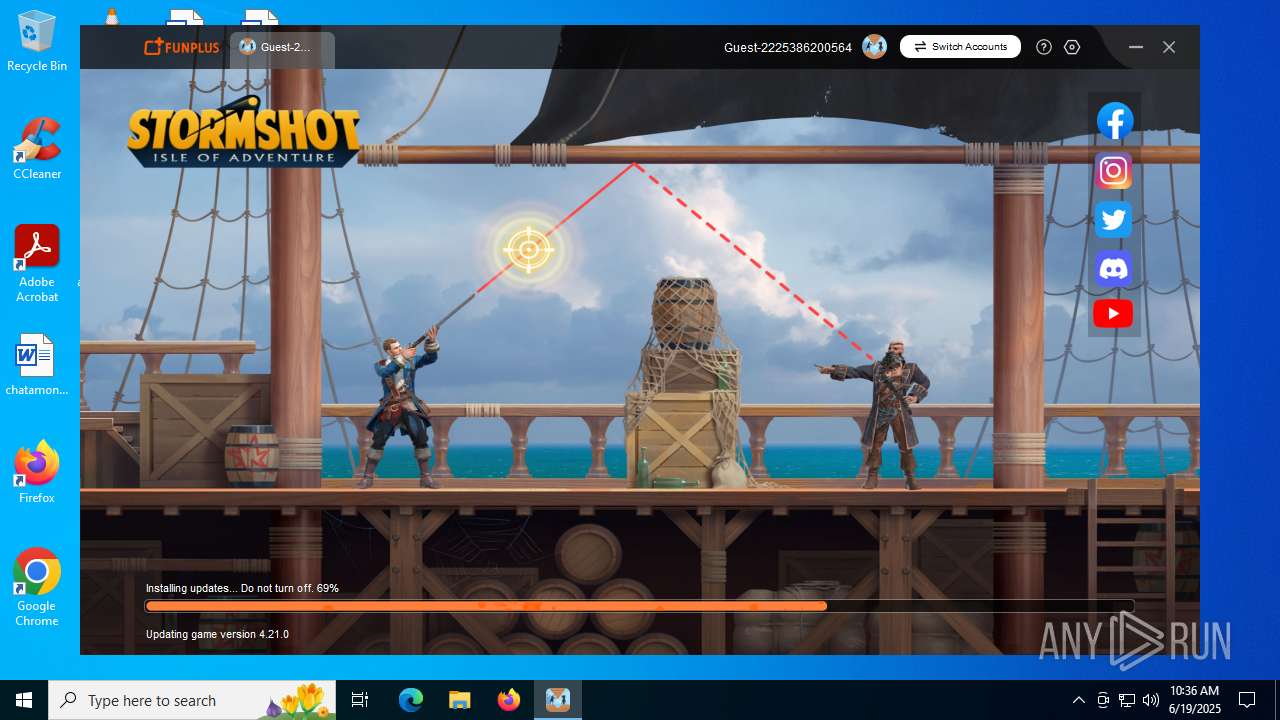Open the chatamon Word document icon
The width and height of the screenshot is (1280, 720).
pyautogui.click(x=37, y=365)
